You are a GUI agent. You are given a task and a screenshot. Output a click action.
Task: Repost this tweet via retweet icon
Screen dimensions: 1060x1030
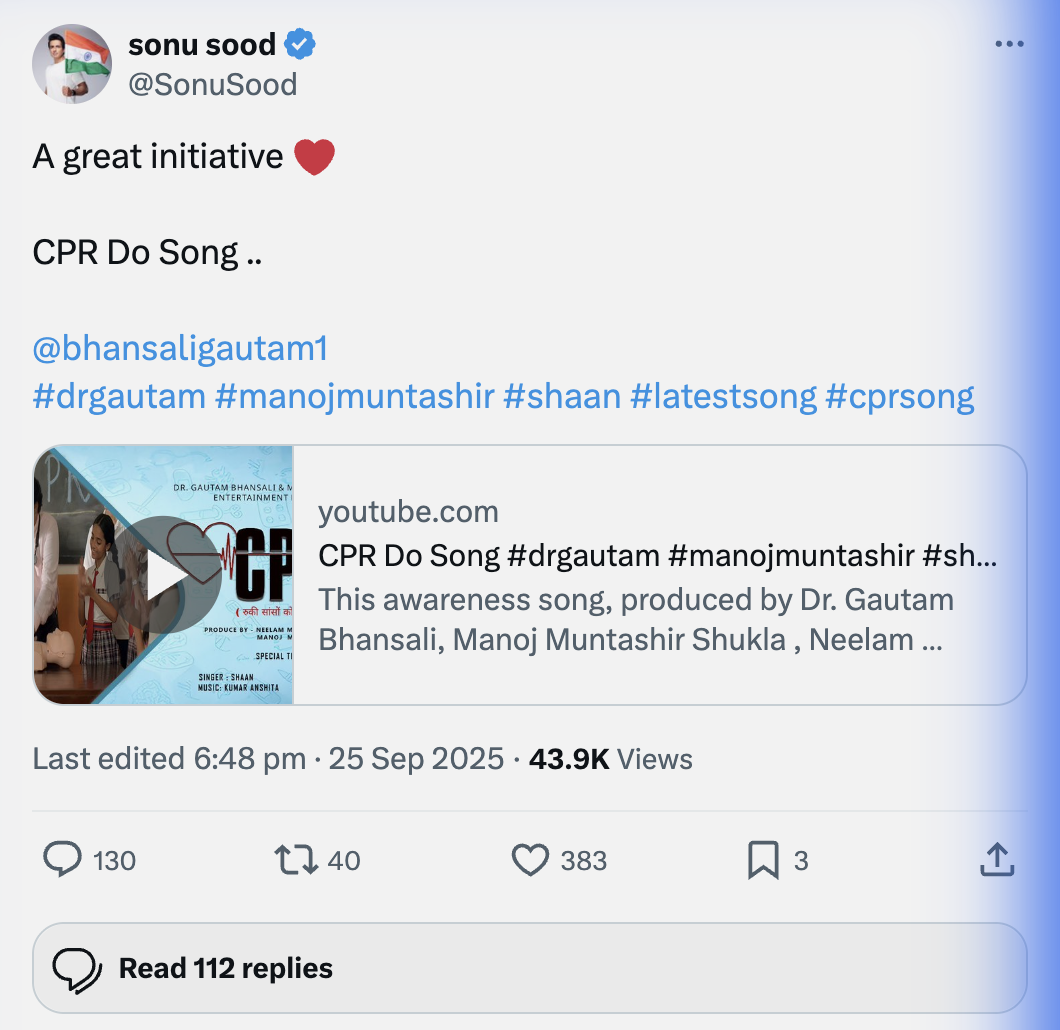[x=296, y=860]
